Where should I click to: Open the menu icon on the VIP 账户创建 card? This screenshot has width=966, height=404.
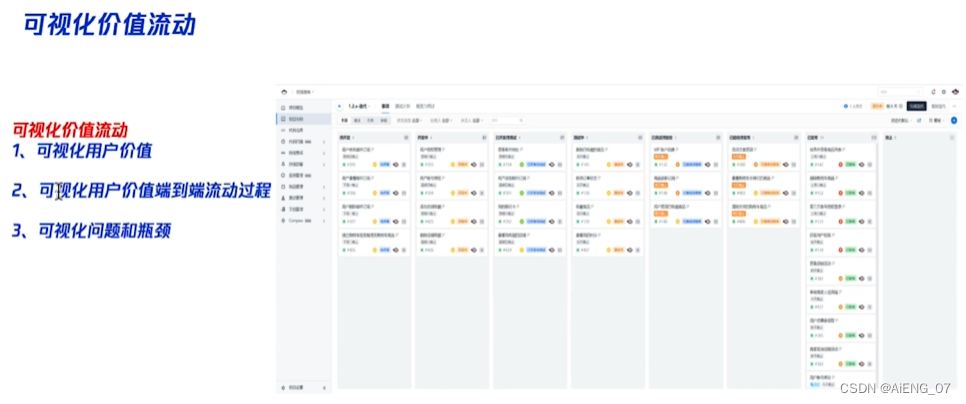point(715,165)
